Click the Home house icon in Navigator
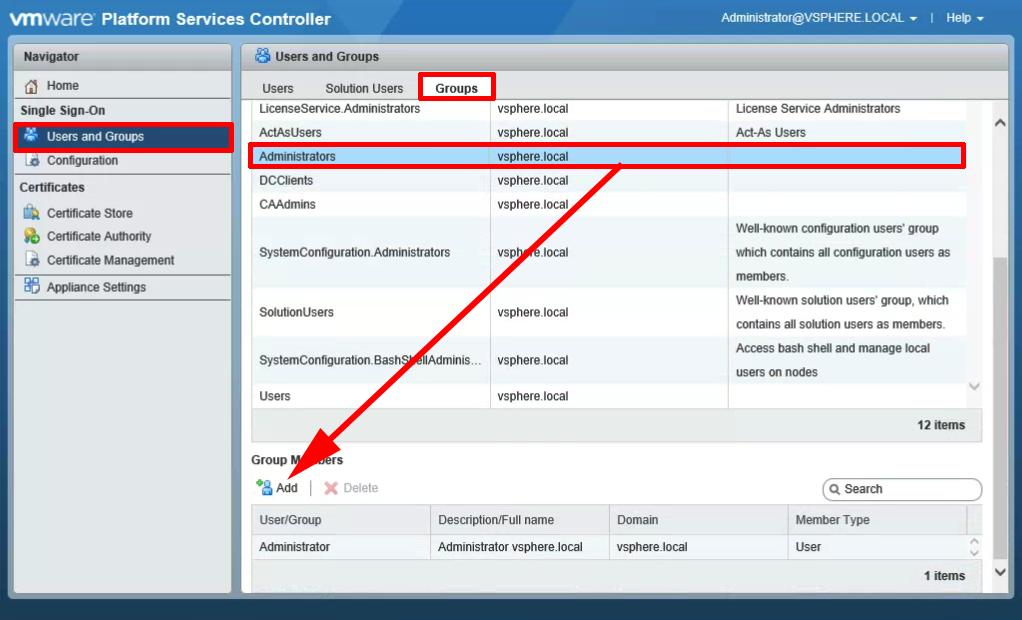The height and width of the screenshot is (620, 1022). pos(31,86)
